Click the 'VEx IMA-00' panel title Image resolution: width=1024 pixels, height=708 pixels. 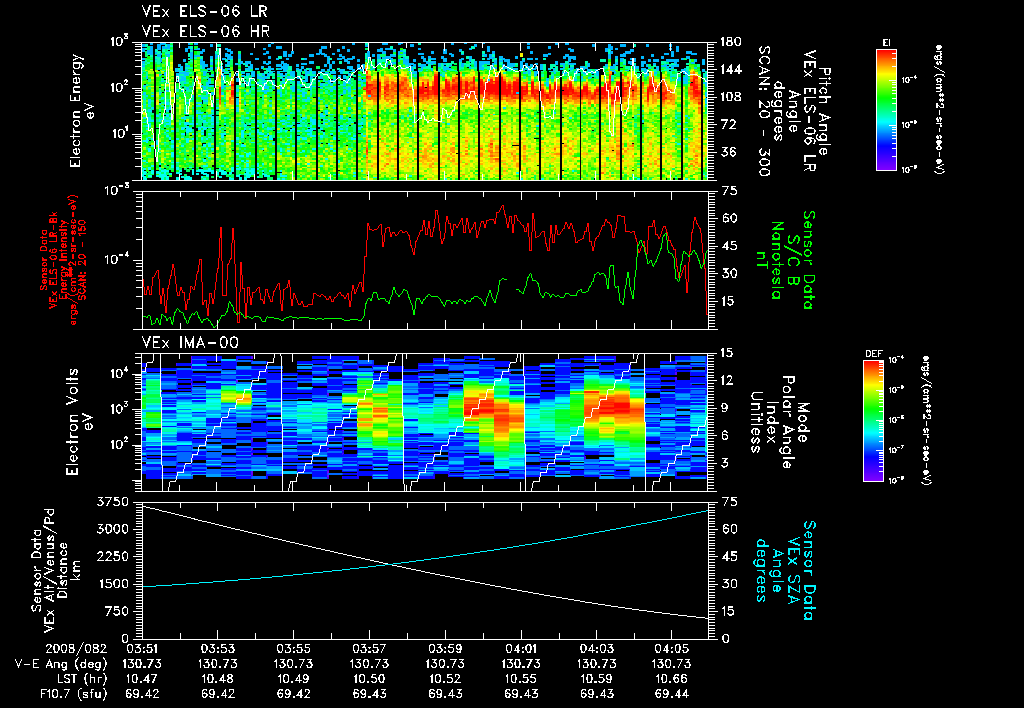[190, 343]
